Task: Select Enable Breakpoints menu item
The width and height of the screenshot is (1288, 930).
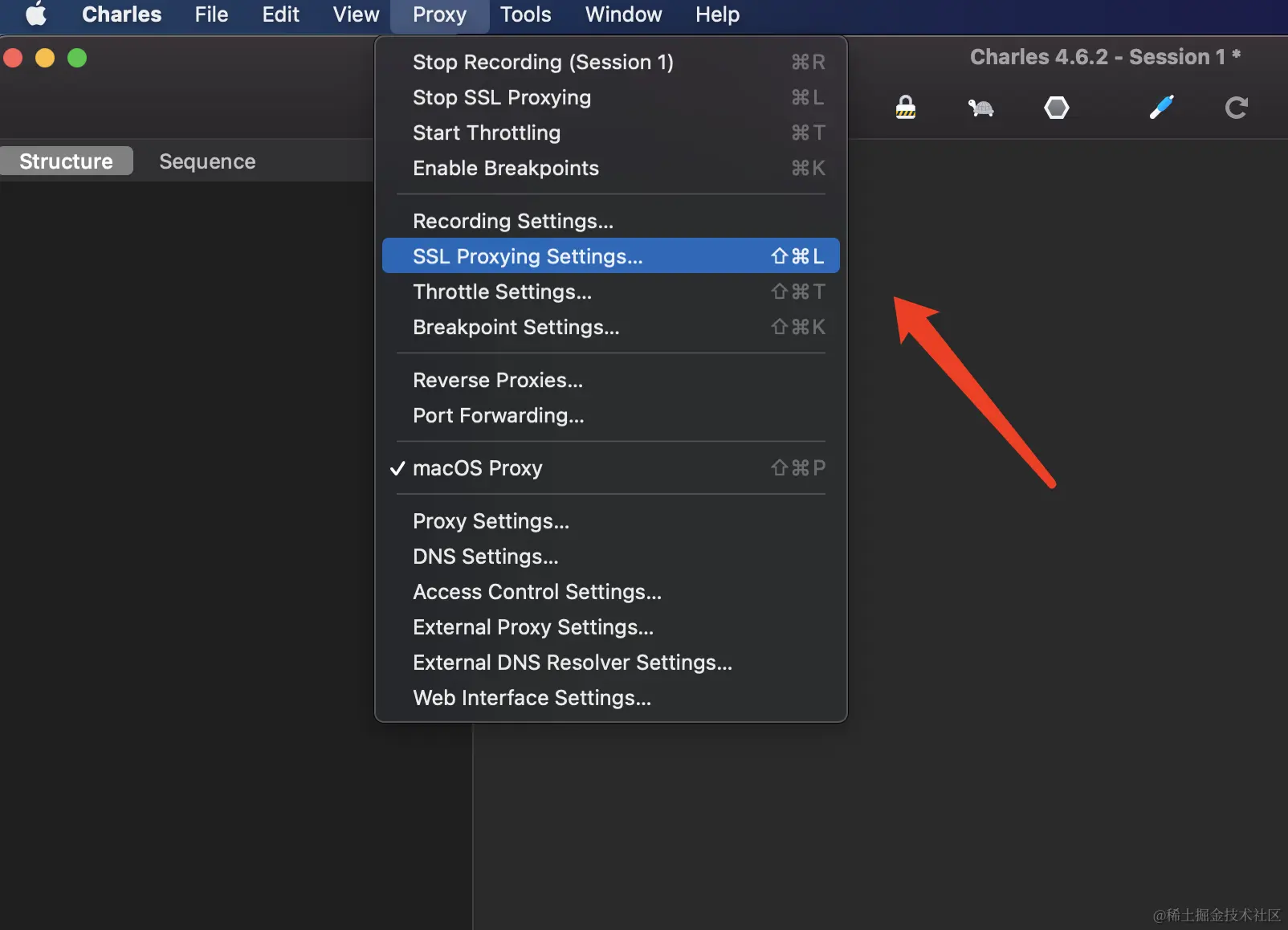Action: coord(611,168)
